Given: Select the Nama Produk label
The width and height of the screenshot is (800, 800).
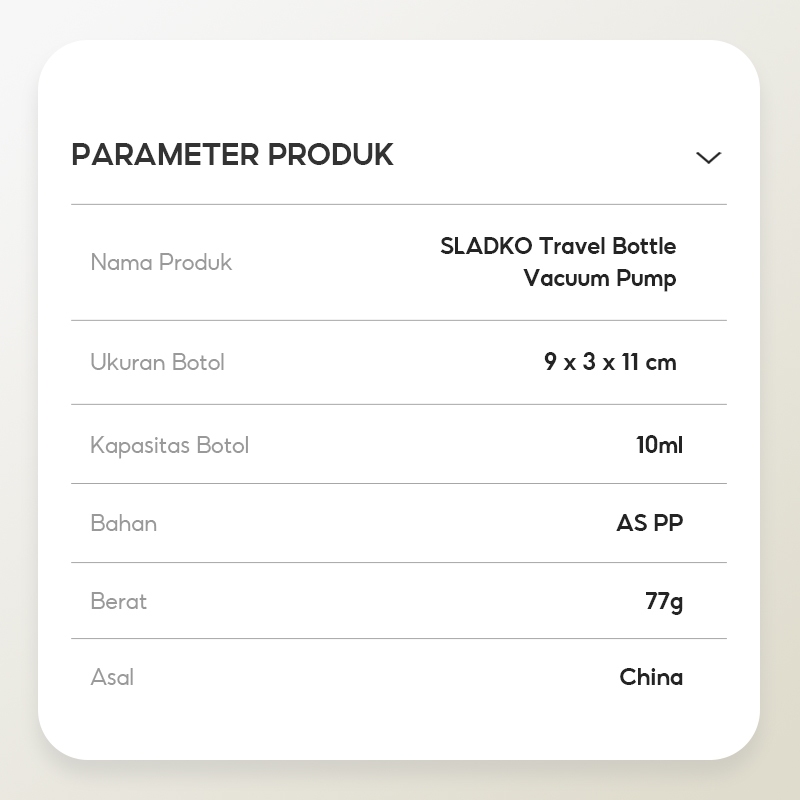Looking at the screenshot, I should coord(161,262).
